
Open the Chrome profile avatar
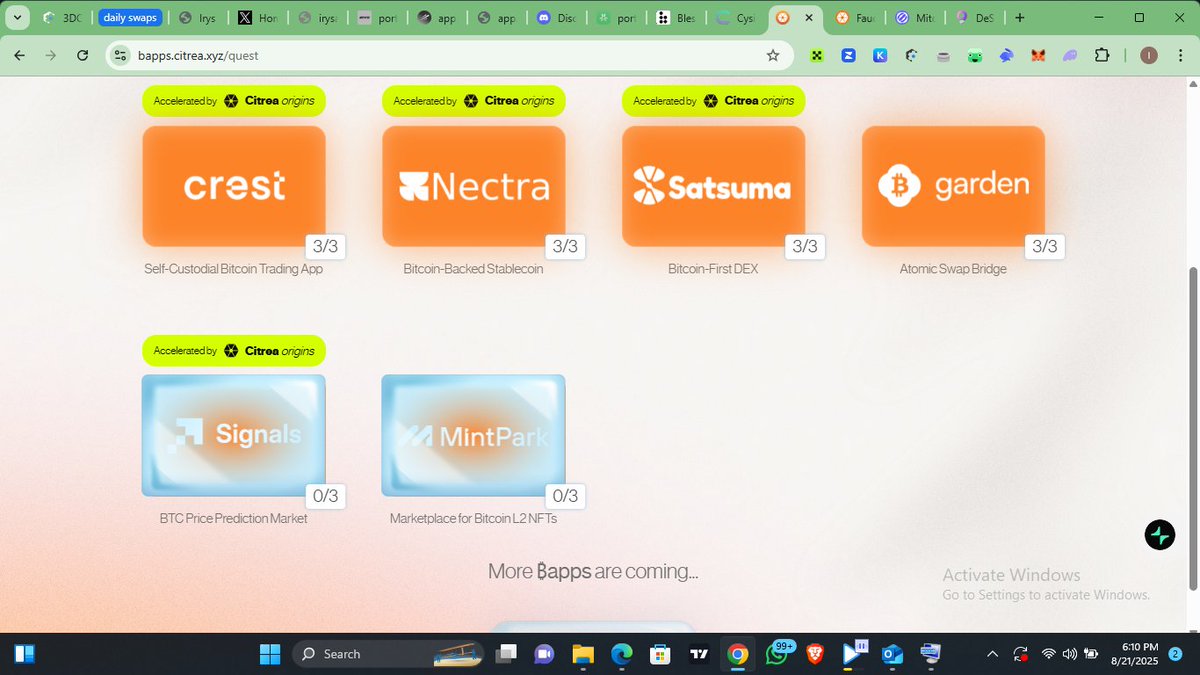tap(1149, 55)
